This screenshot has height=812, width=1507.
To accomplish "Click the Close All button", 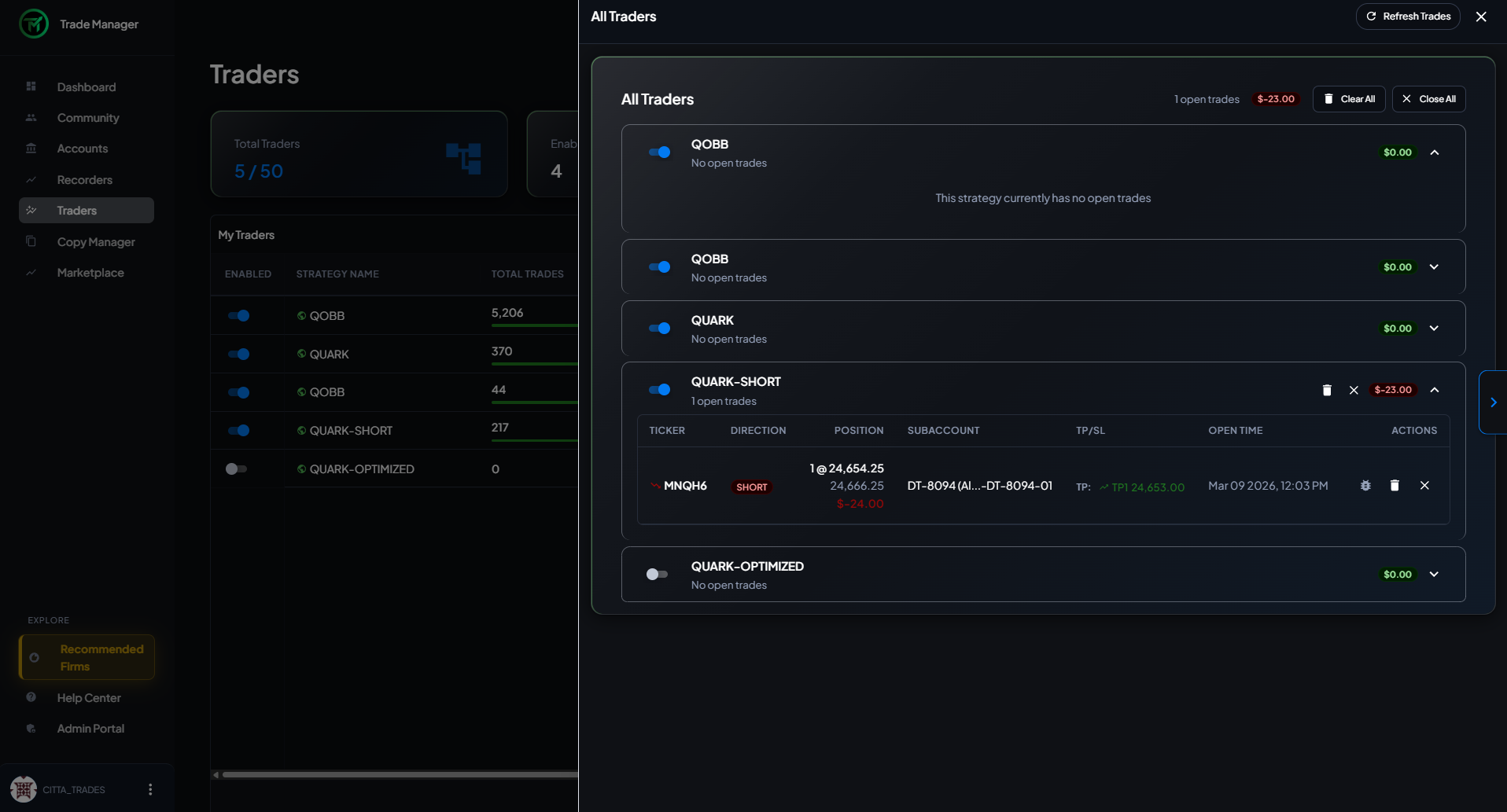I will click(1428, 98).
